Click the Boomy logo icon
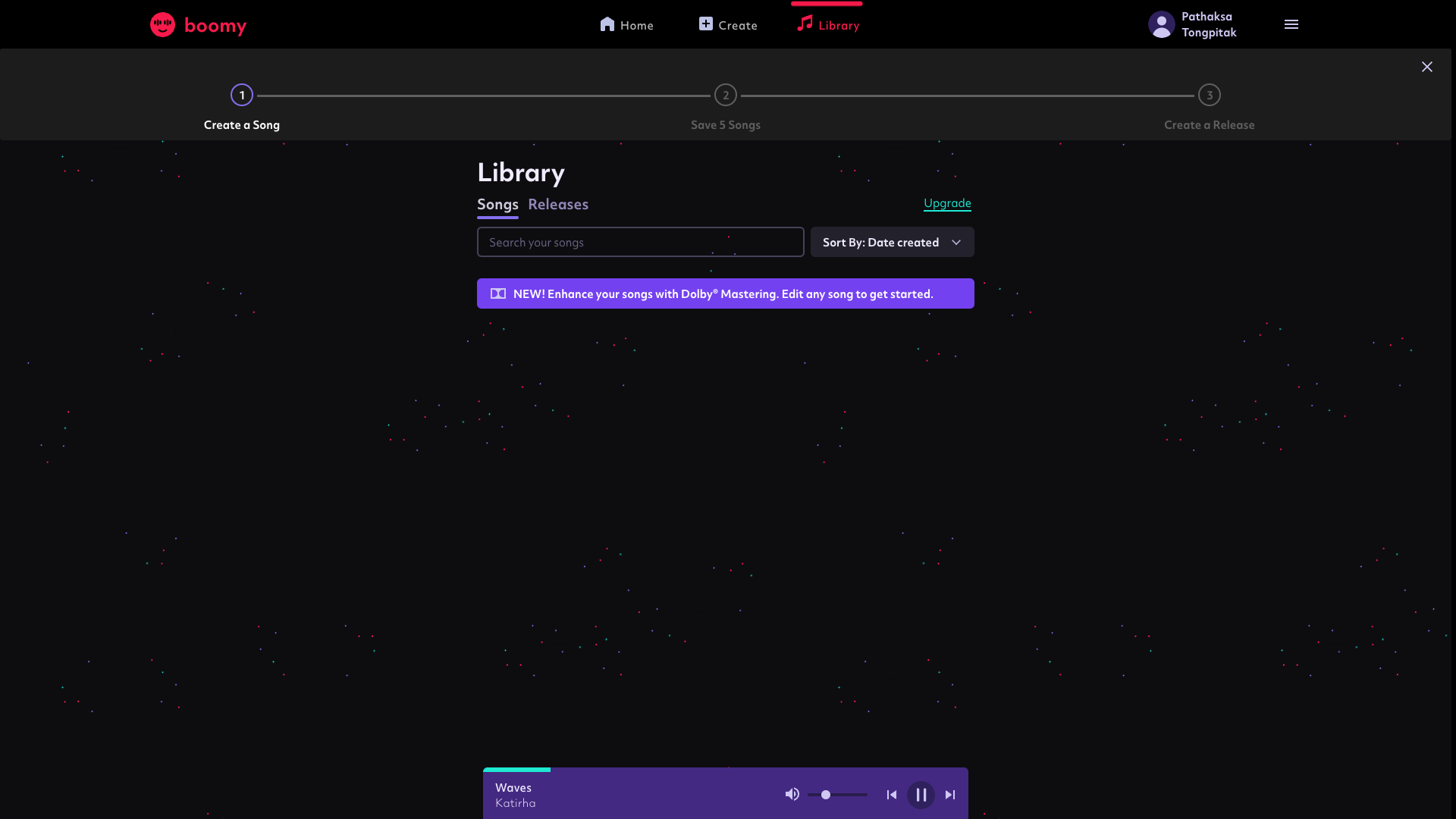Screen dimensions: 1456x819 pos(162,25)
